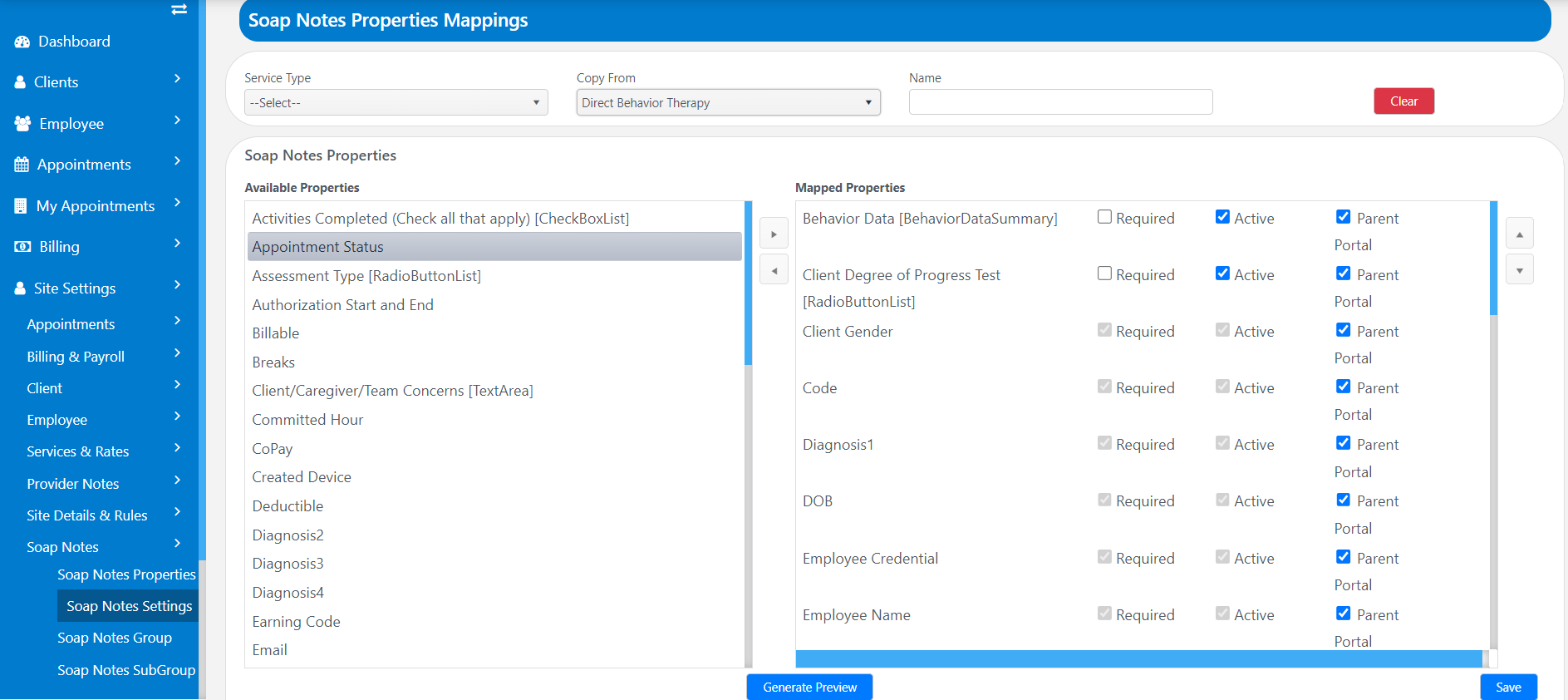Move property back to Available list
1568x700 pixels.
[774, 270]
